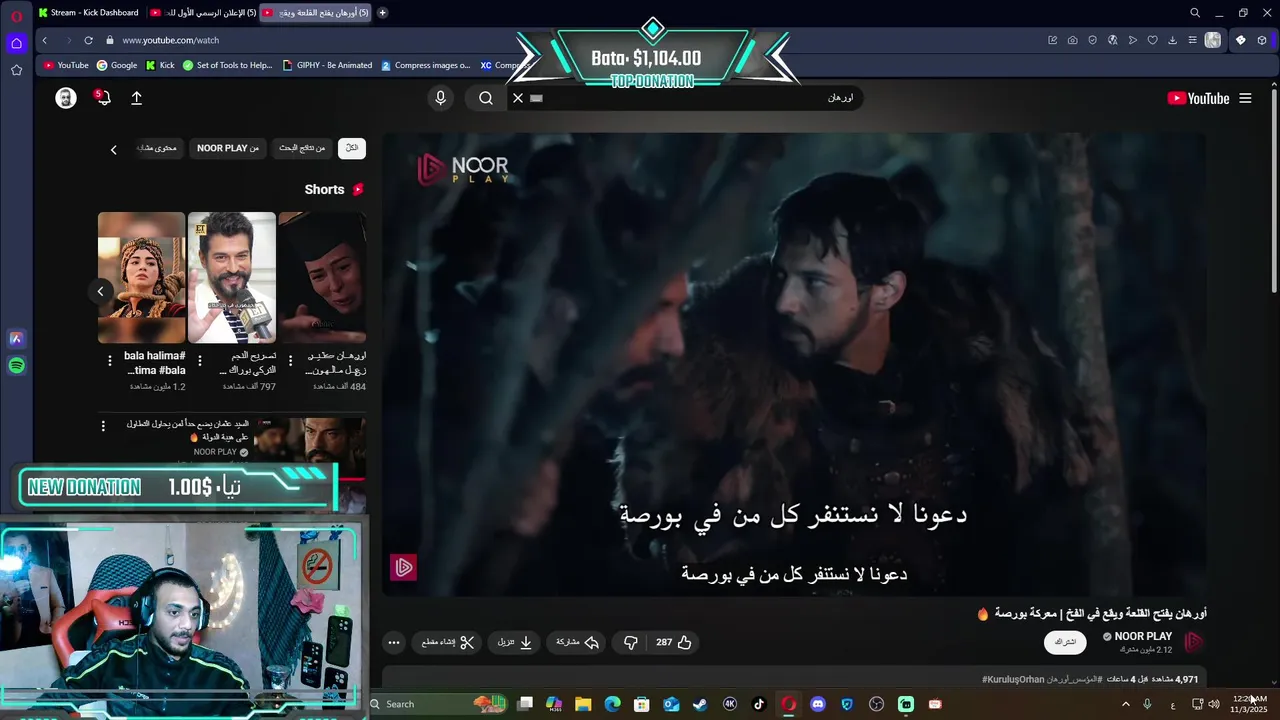The image size is (1280, 720).
Task: Open Opera sidebar bookmarks star
Action: click(x=16, y=70)
